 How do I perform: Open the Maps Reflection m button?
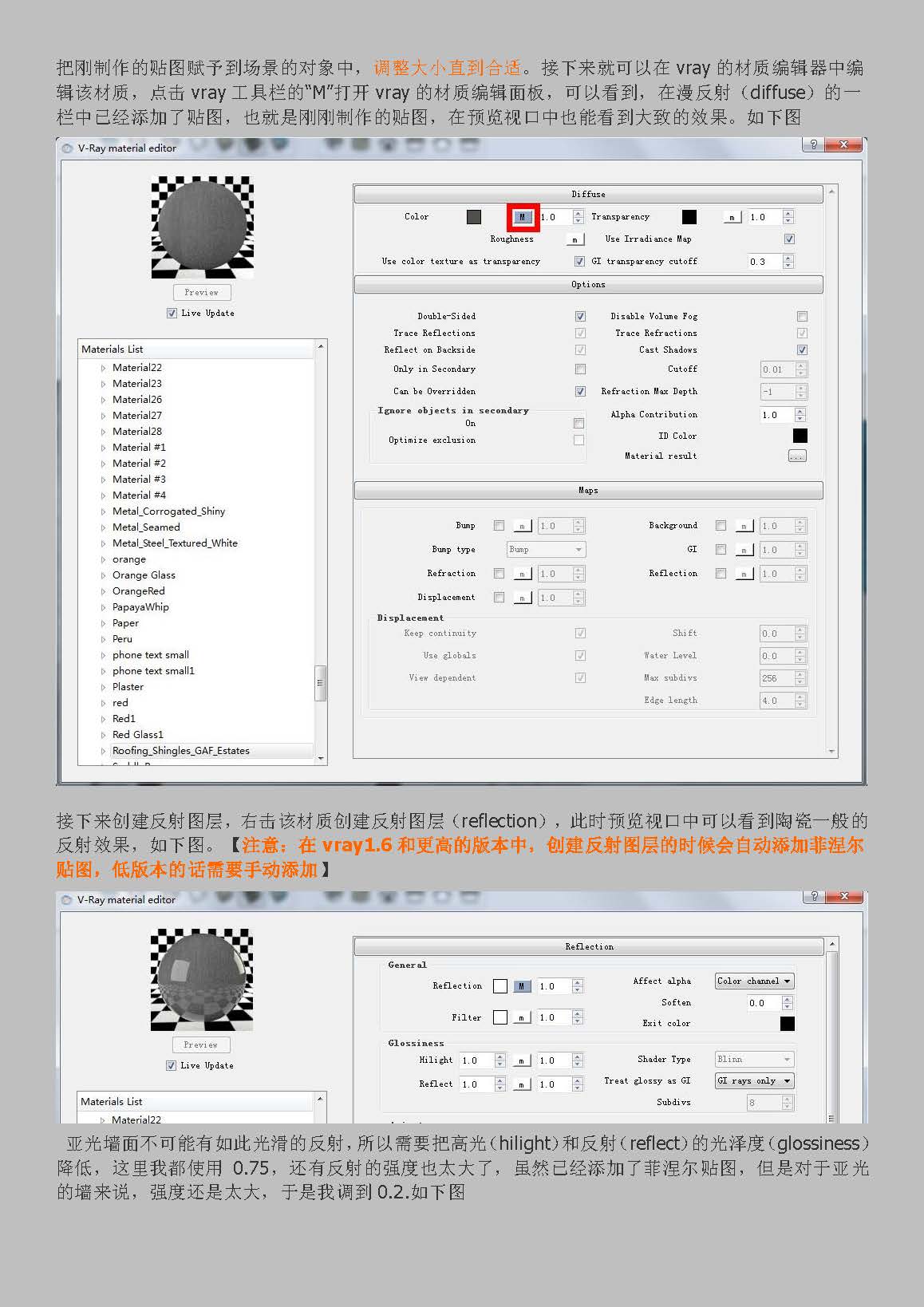point(744,574)
